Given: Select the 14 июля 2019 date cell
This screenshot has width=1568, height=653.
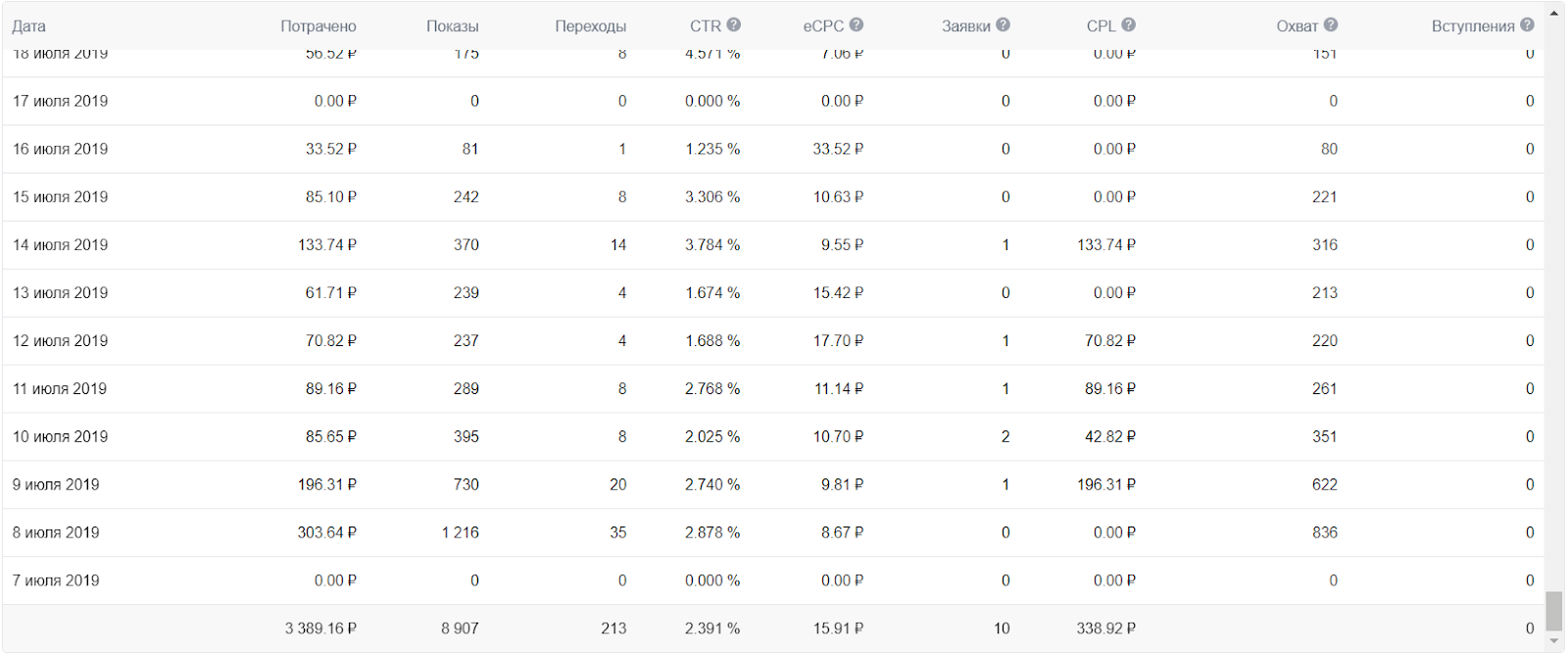Looking at the screenshot, I should tap(61, 245).
